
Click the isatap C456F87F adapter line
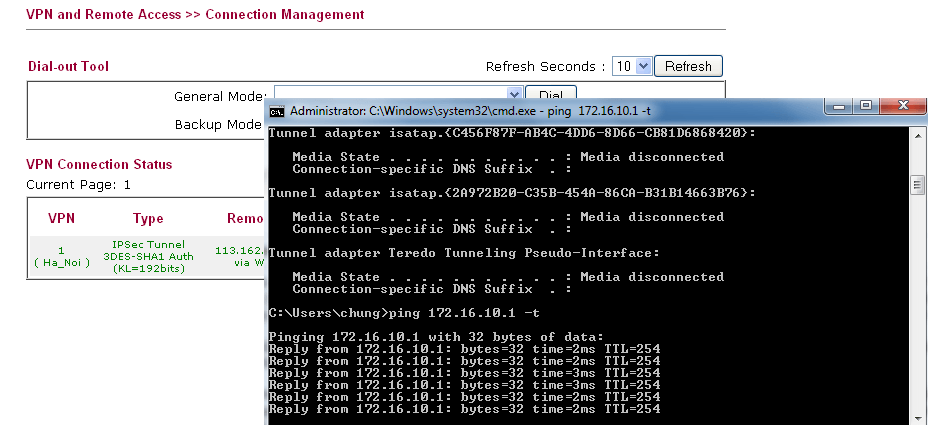pyautogui.click(x=512, y=133)
